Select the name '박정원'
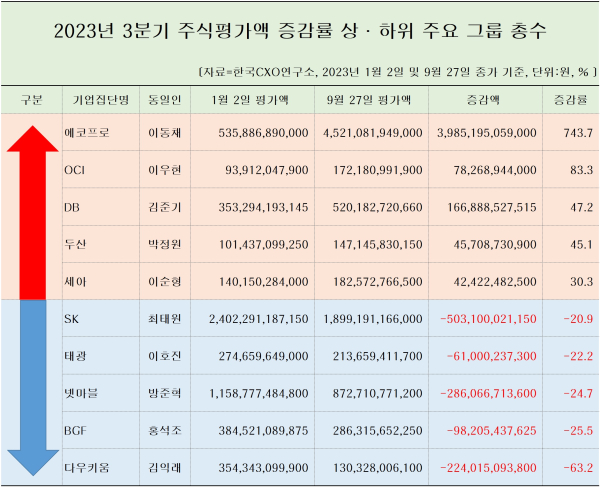600x487 pixels. point(165,244)
